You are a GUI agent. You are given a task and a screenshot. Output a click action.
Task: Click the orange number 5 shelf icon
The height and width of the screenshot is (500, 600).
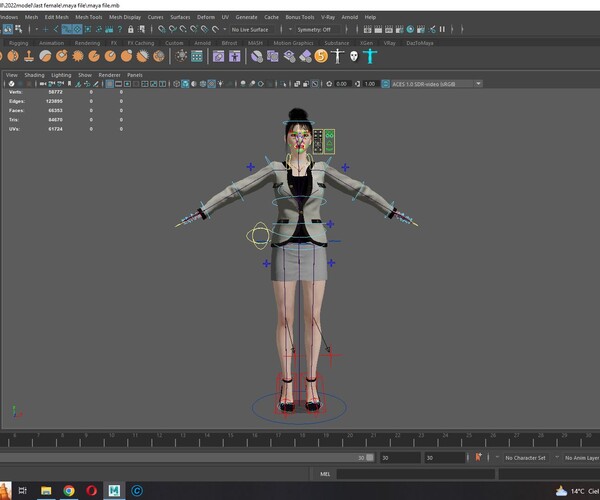coord(321,56)
